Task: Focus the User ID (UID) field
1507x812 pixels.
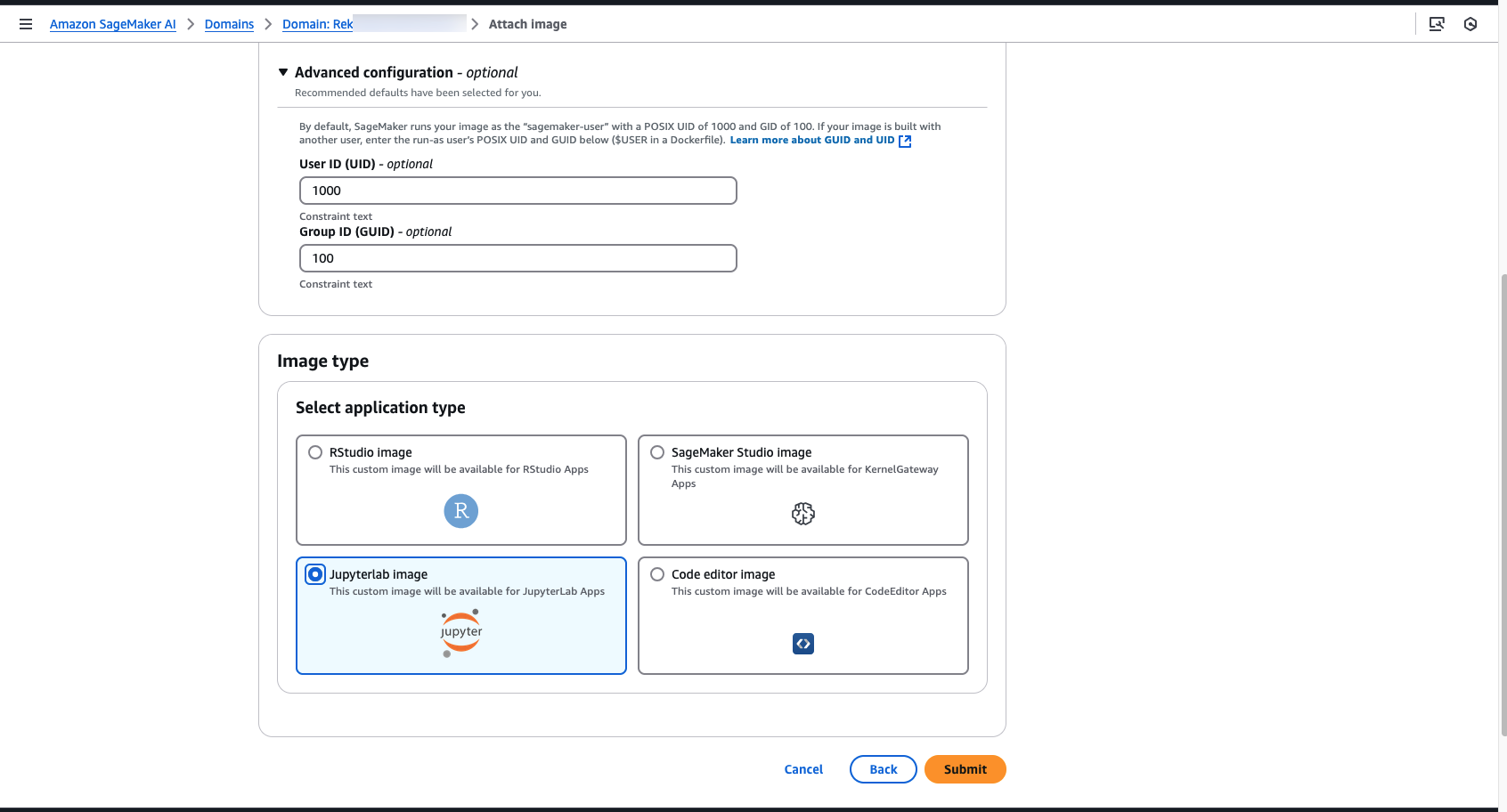Action: [x=518, y=191]
